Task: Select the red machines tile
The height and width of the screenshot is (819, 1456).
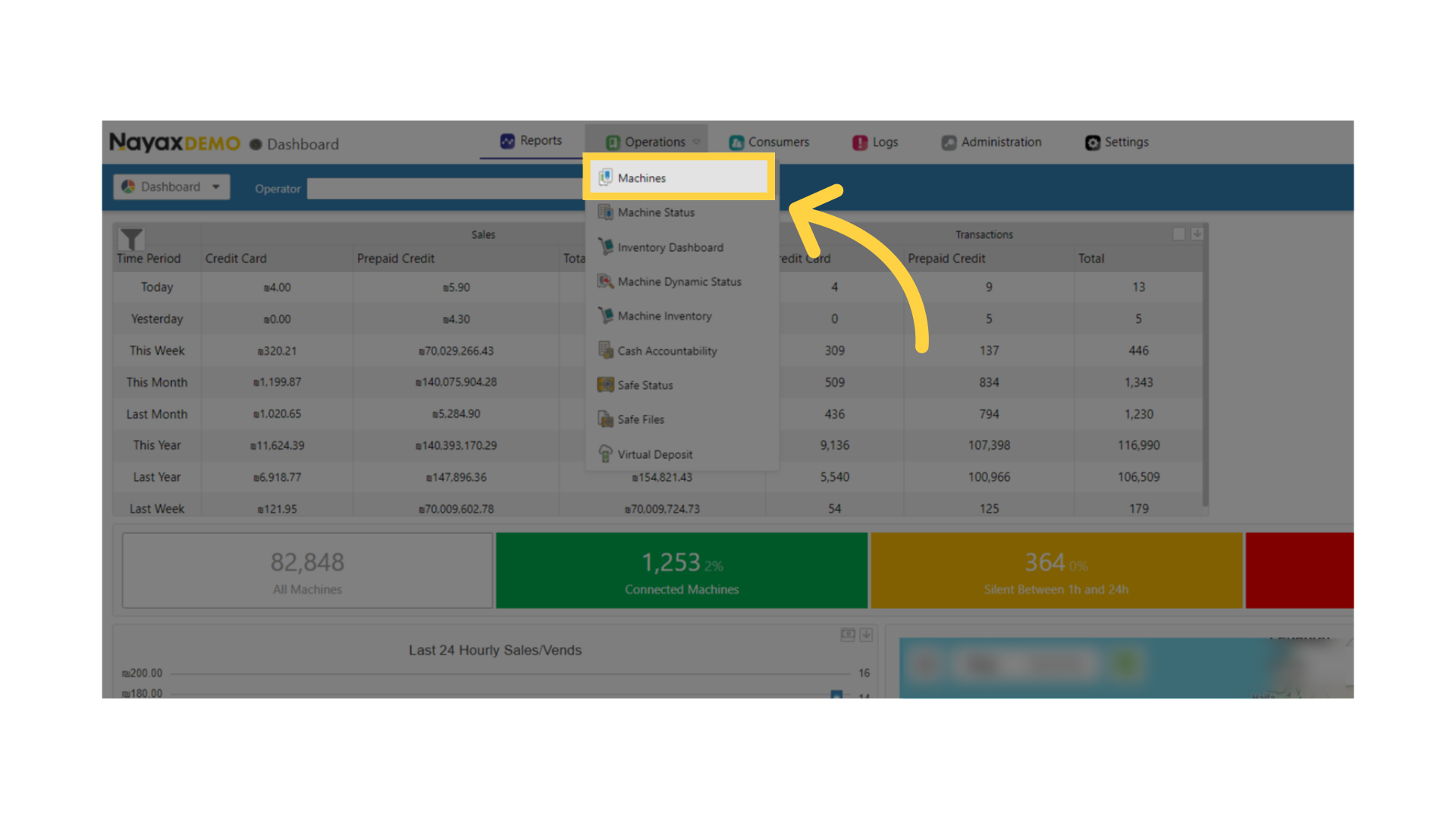Action: [1299, 570]
